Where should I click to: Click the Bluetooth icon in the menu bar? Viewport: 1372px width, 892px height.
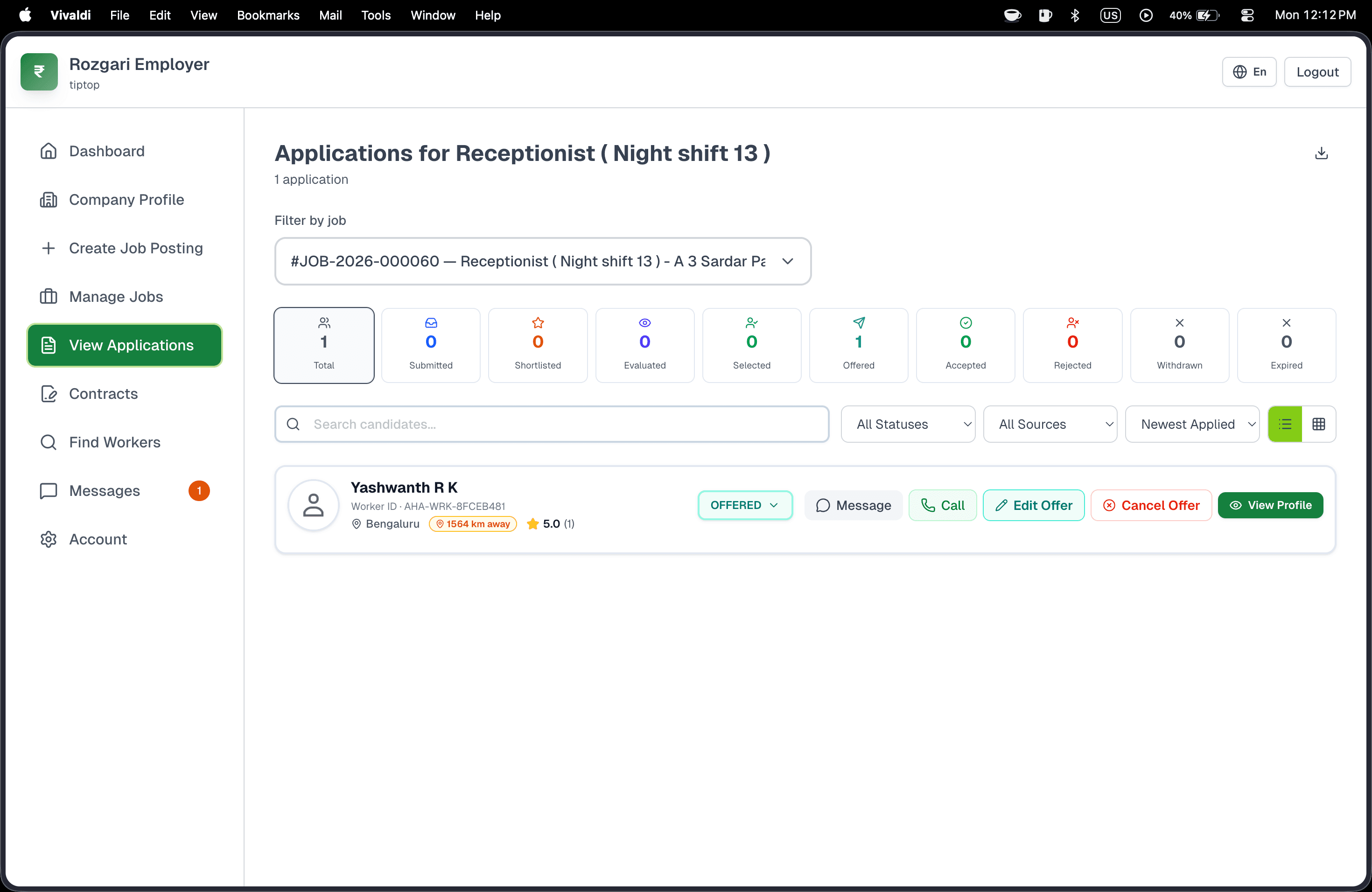click(x=1075, y=15)
